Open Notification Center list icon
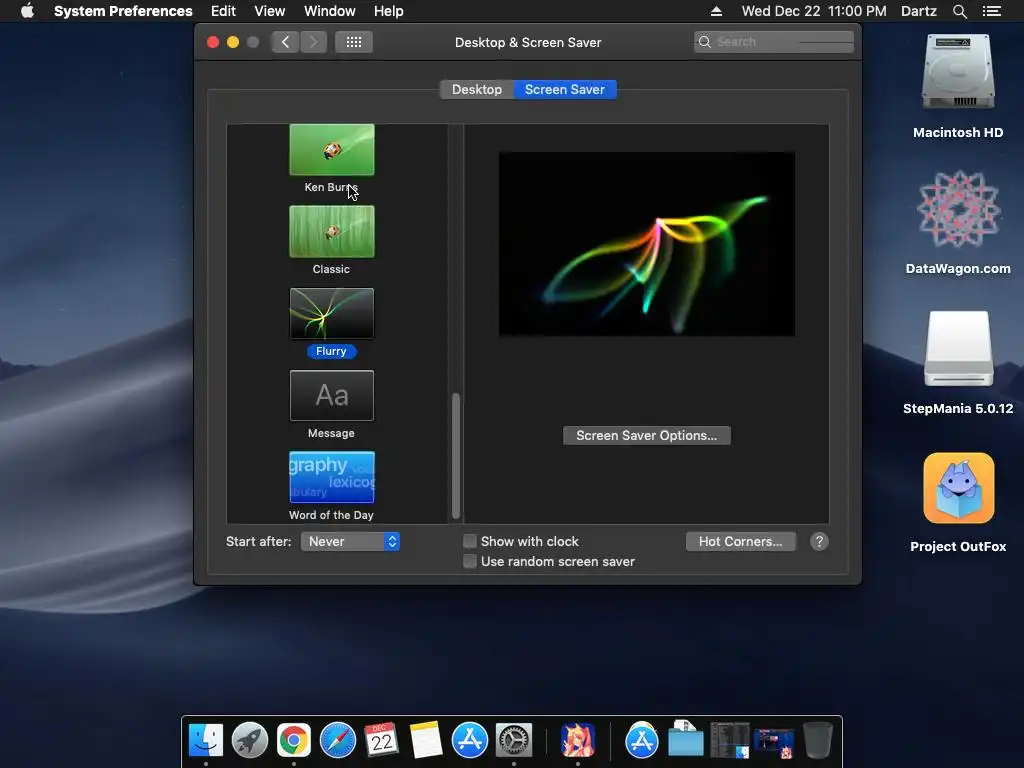The height and width of the screenshot is (768, 1024). [x=992, y=11]
